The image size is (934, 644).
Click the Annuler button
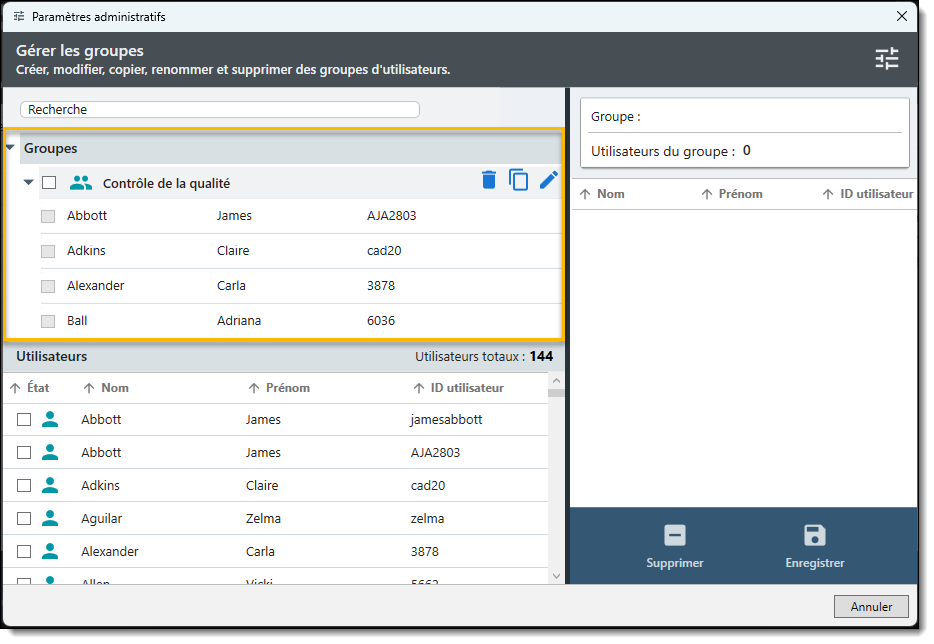coord(870,606)
